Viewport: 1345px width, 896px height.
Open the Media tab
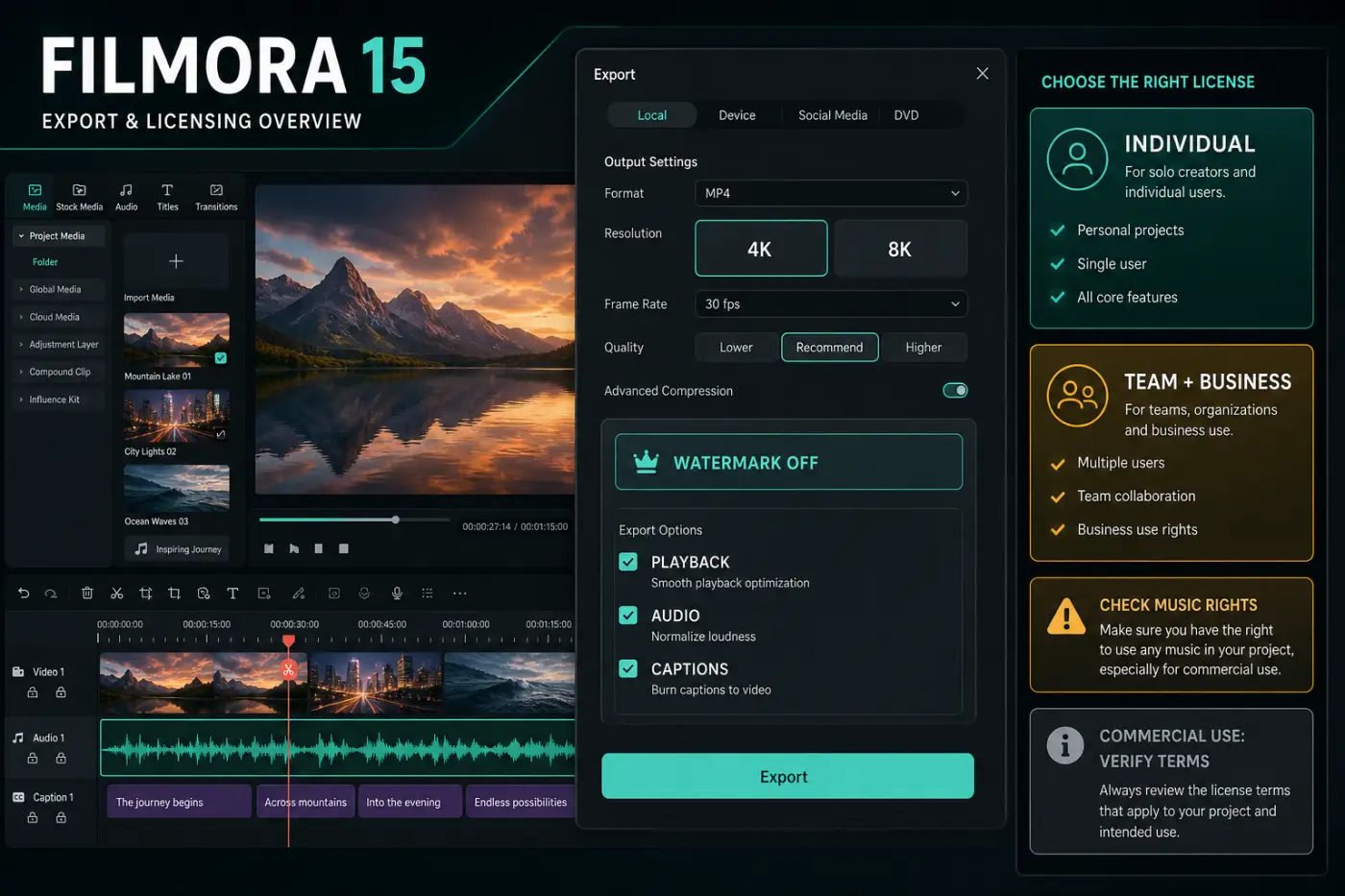[x=35, y=197]
